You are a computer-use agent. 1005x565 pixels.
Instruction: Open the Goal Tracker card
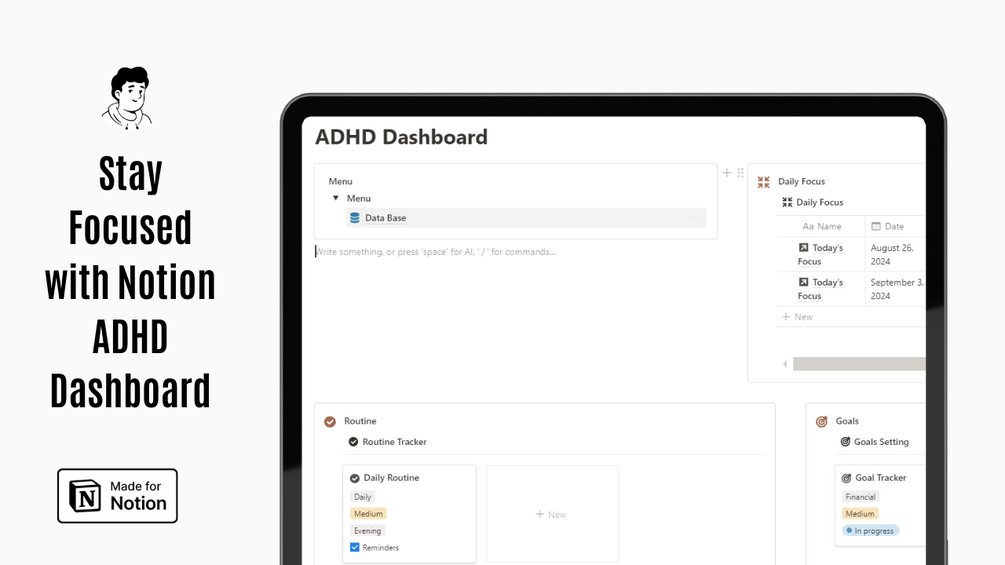[x=881, y=506]
